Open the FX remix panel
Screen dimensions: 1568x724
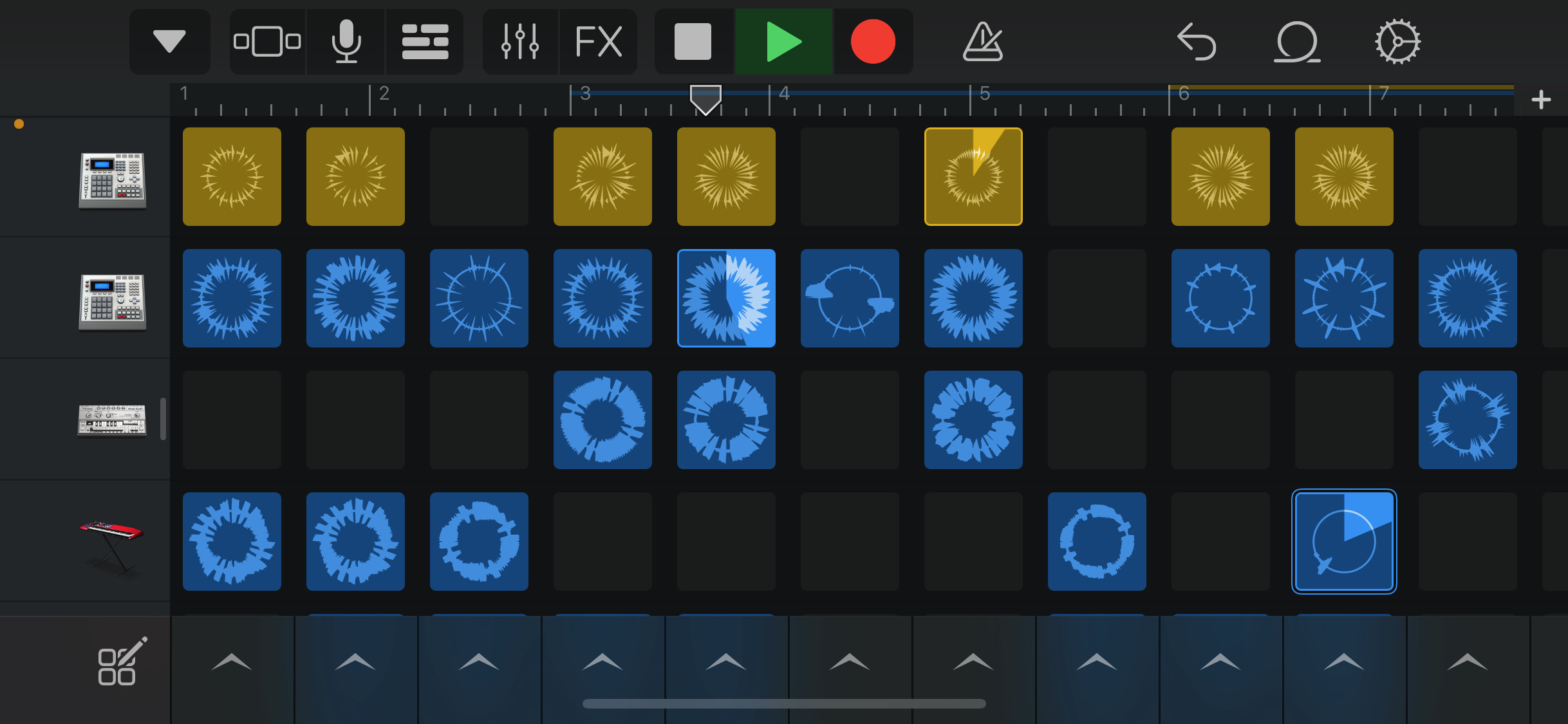point(599,42)
